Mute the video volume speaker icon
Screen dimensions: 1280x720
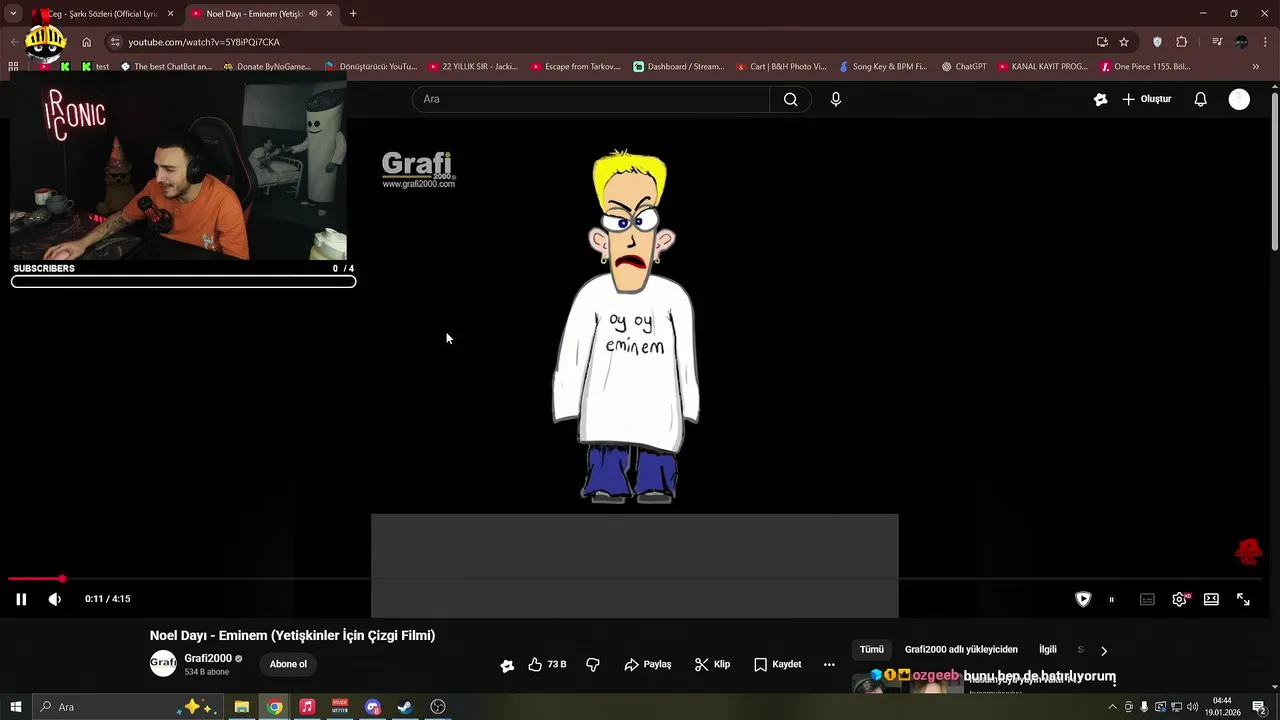55,599
